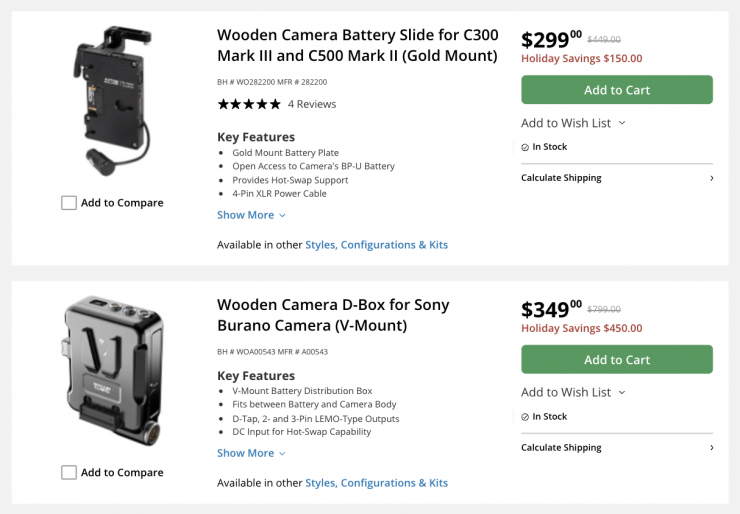Tick Add to Compare for Battery Slide
The height and width of the screenshot is (514, 740).
coord(69,203)
